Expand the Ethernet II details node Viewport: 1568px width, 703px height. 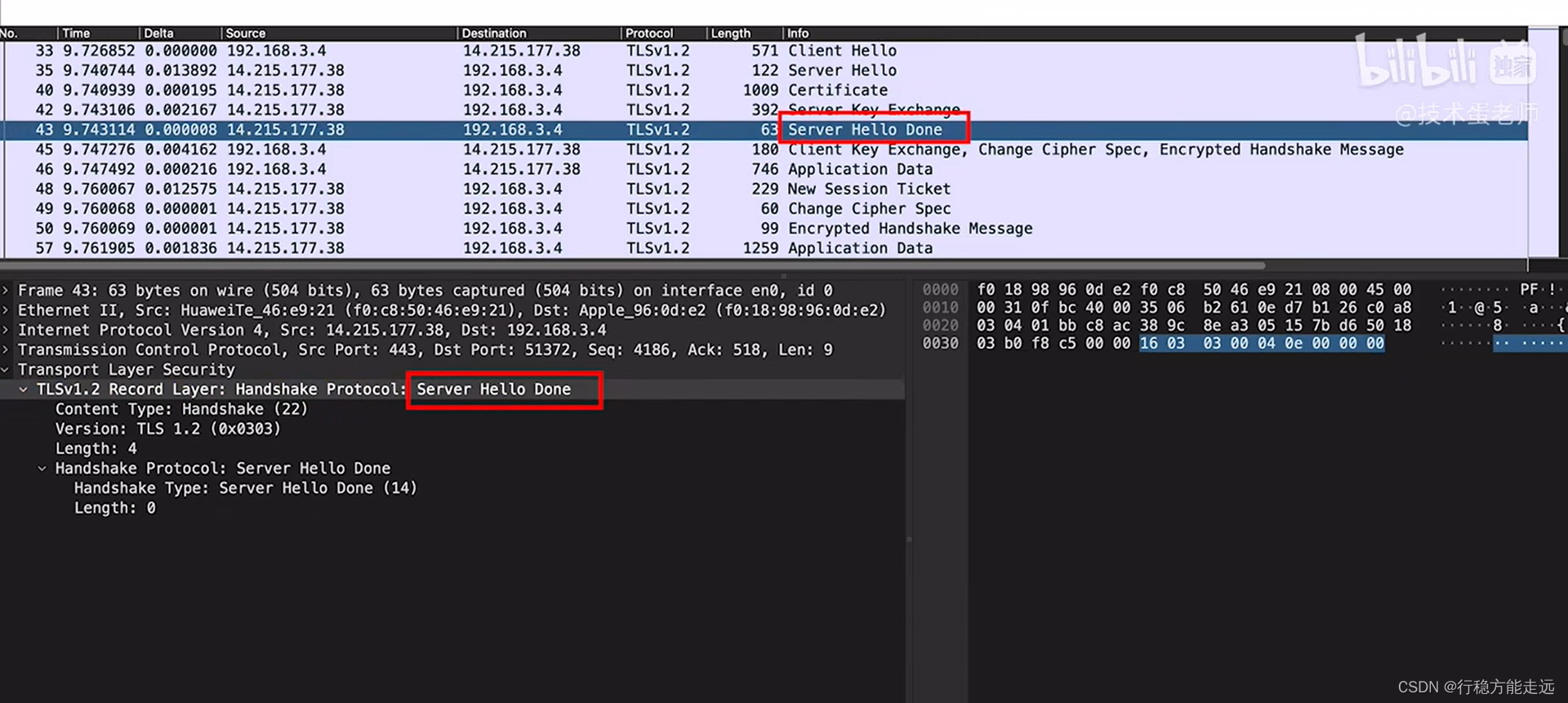pos(6,310)
